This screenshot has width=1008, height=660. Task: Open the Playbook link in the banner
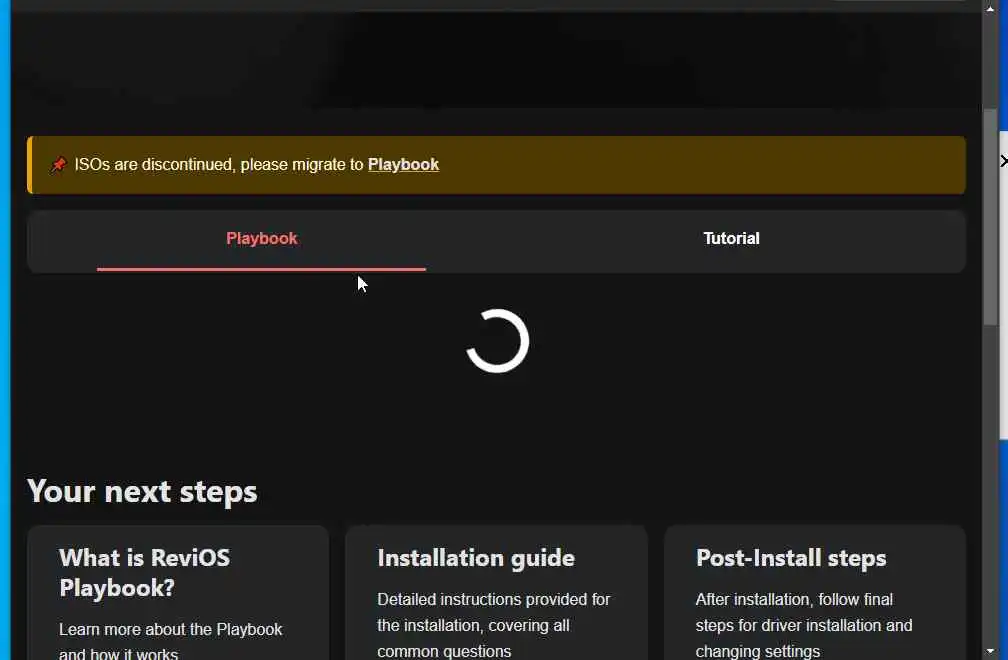[x=403, y=165]
